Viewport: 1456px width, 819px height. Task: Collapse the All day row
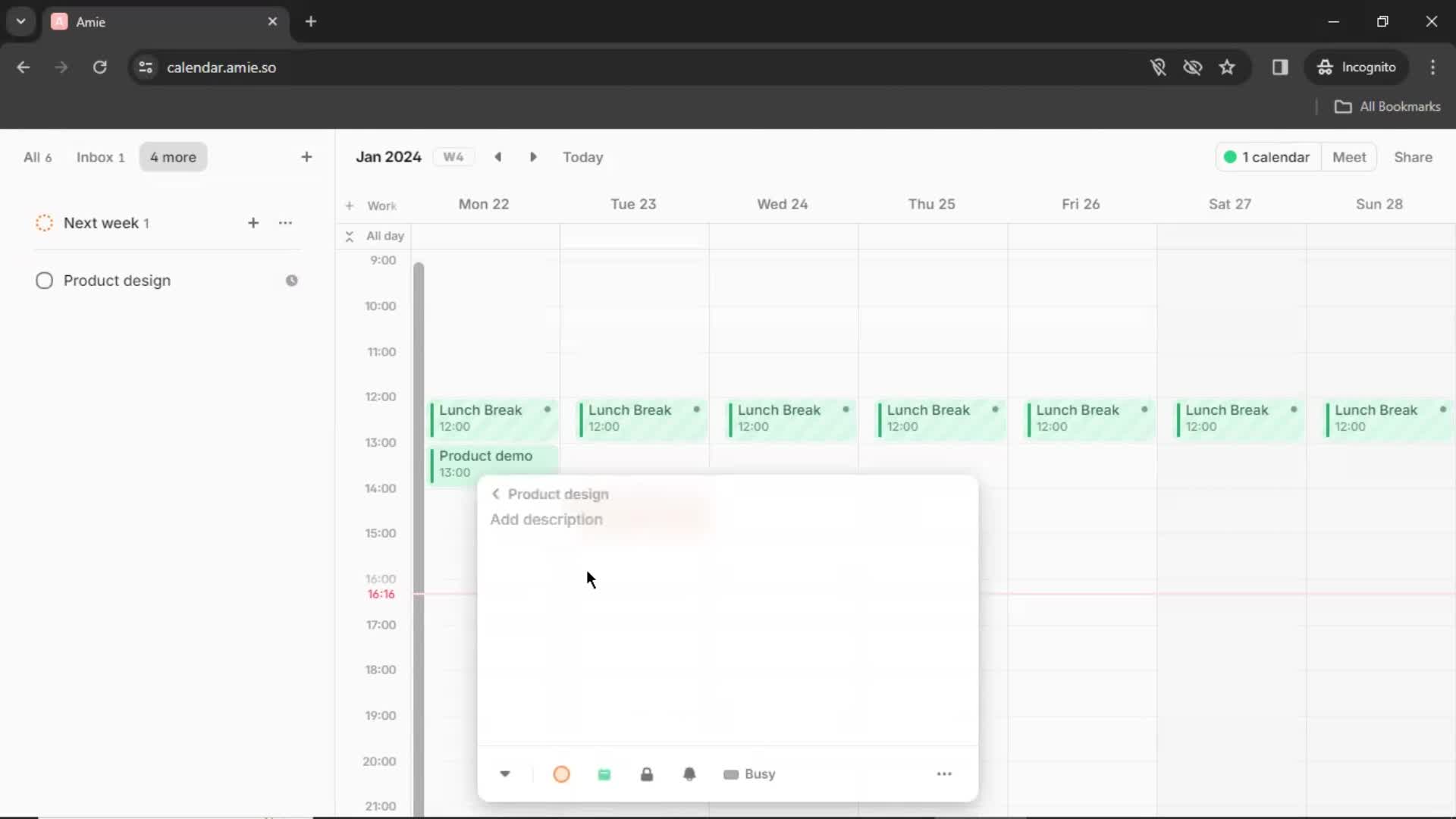pyautogui.click(x=350, y=237)
